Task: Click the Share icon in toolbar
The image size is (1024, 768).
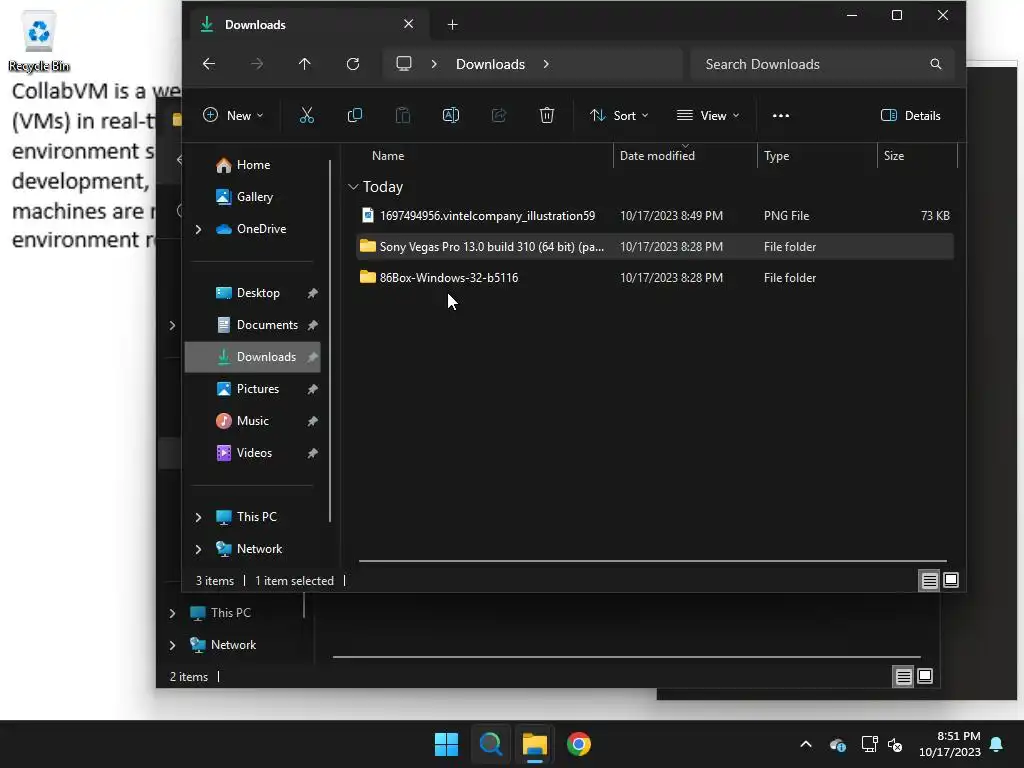Action: (x=499, y=116)
